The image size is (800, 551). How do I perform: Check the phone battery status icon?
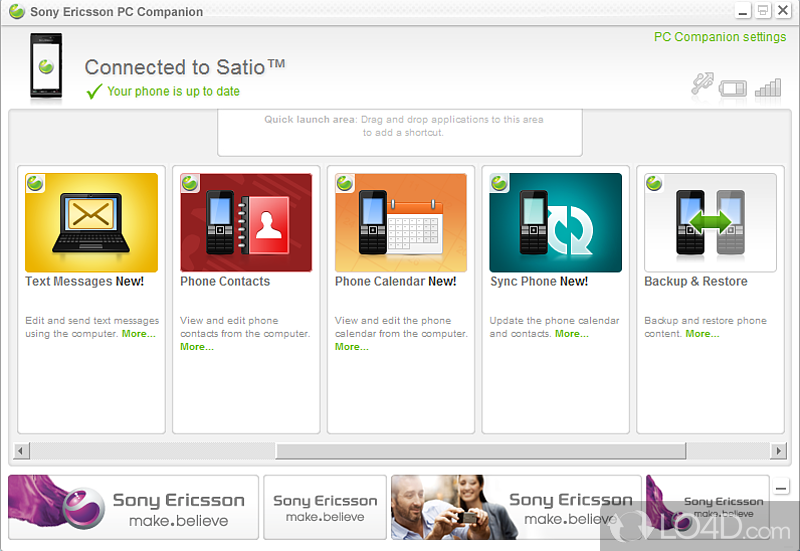point(735,86)
